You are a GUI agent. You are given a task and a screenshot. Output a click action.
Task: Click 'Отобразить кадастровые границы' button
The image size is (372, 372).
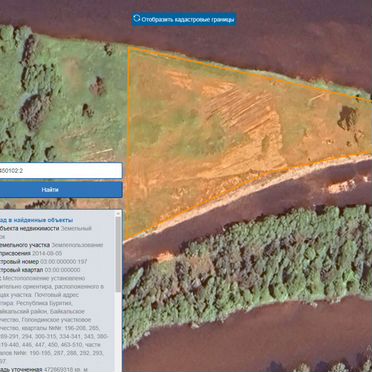point(184,19)
